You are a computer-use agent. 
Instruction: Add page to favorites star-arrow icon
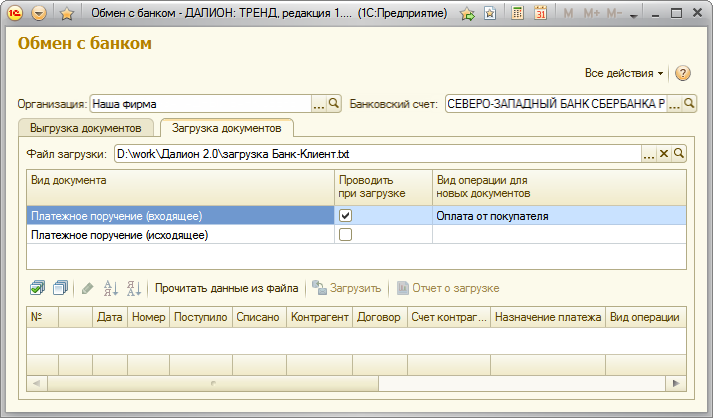point(467,14)
